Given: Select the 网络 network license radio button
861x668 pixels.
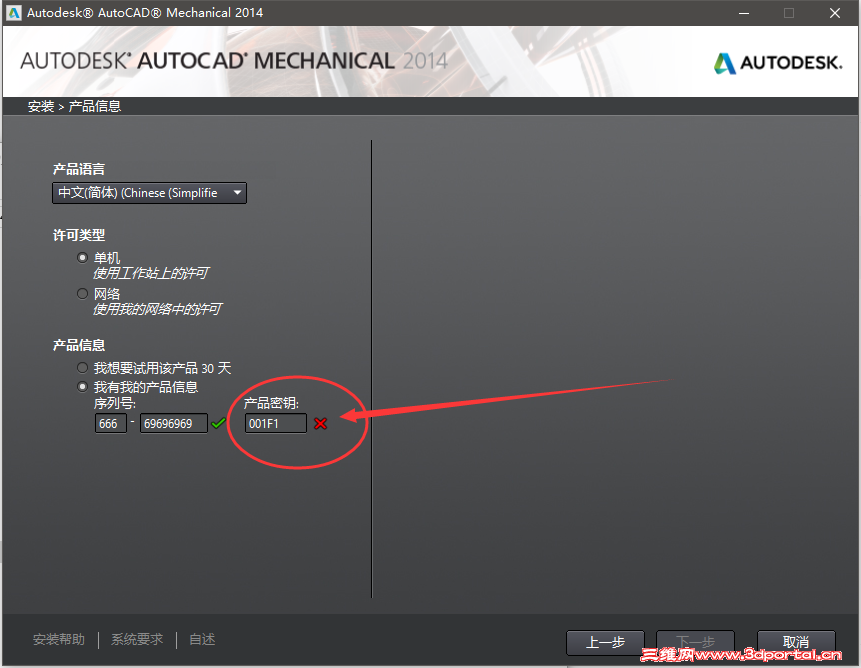Looking at the screenshot, I should [82, 294].
